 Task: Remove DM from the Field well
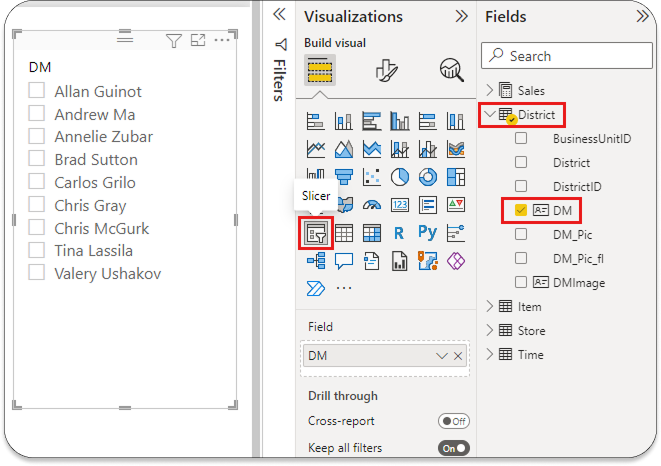click(x=458, y=356)
